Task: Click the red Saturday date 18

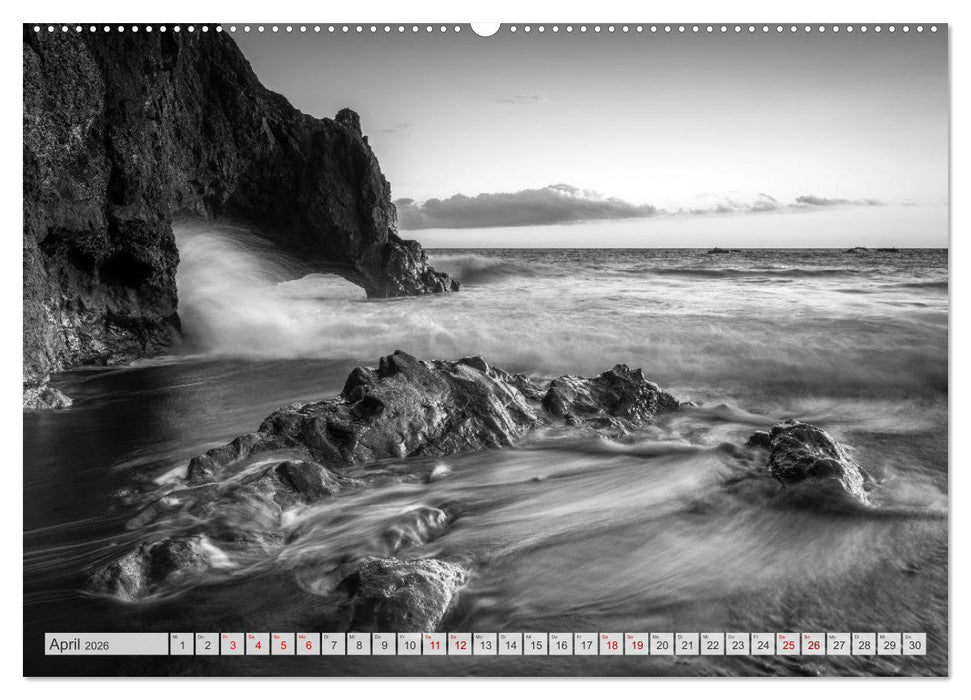Action: 611,645
